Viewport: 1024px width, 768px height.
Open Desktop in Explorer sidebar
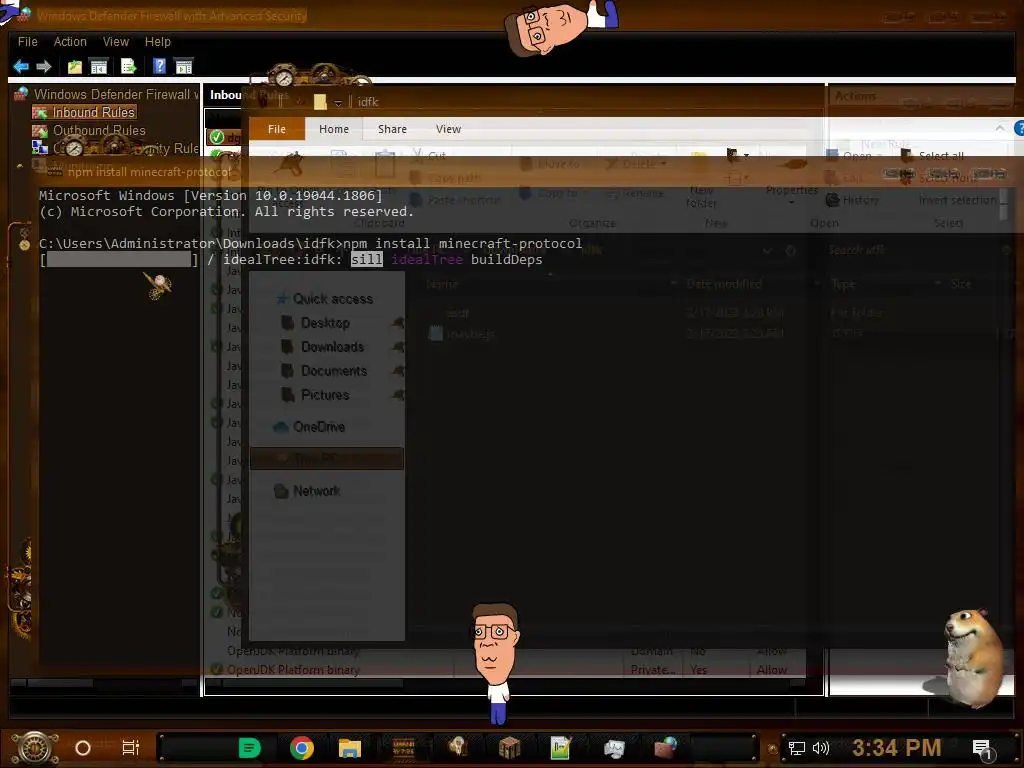tap(316, 323)
